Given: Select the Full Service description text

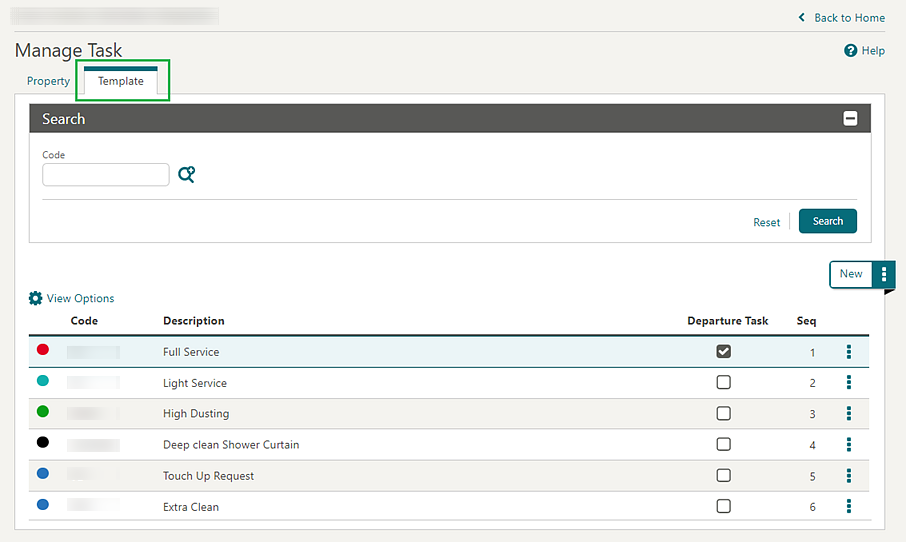Looking at the screenshot, I should click(x=191, y=352).
